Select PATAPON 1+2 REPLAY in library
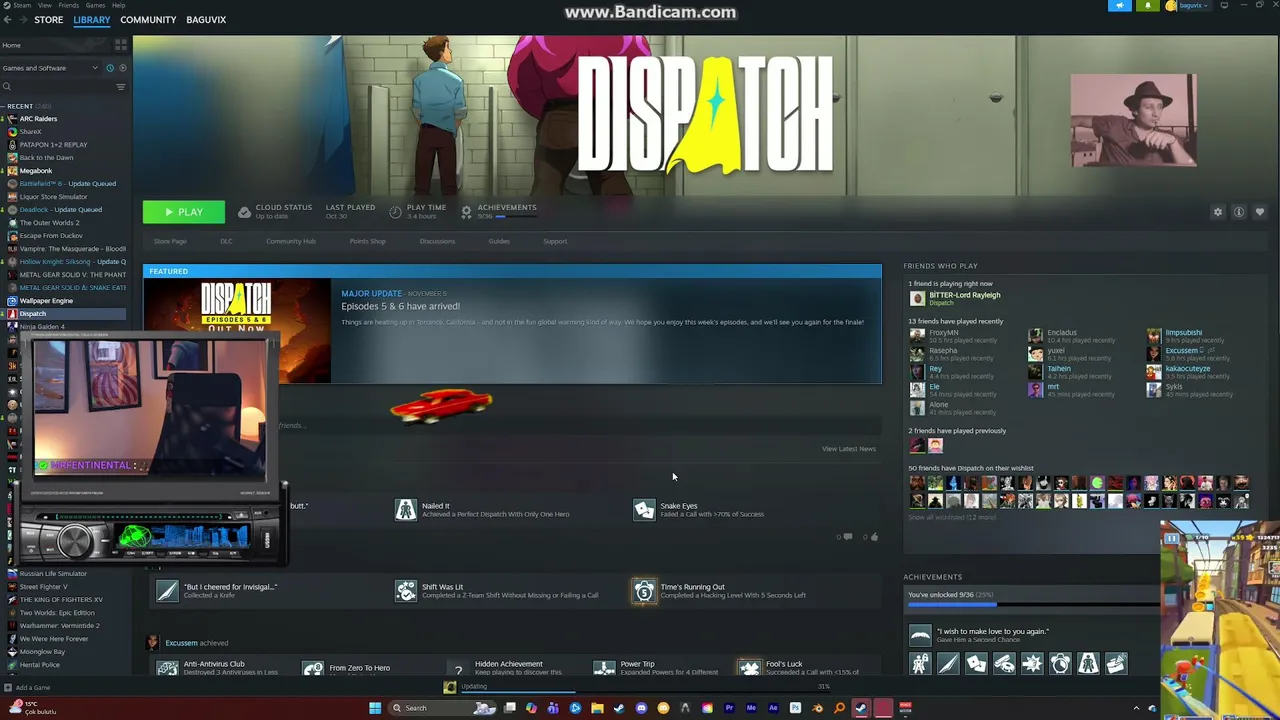This screenshot has width=1280, height=720. [x=53, y=145]
